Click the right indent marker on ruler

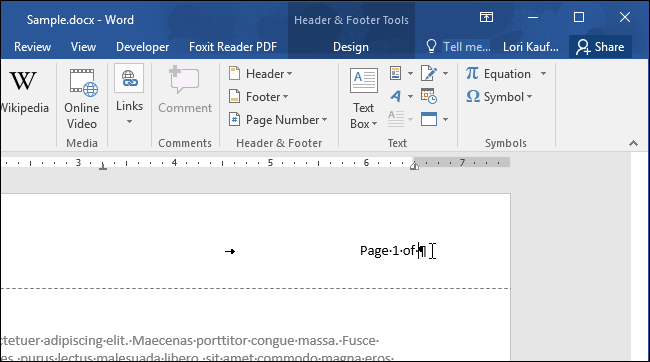pos(414,166)
